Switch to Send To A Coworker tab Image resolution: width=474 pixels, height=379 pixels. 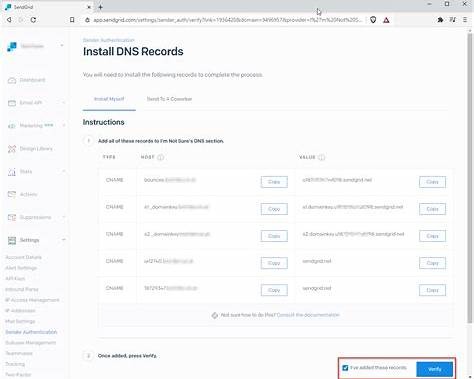point(169,99)
